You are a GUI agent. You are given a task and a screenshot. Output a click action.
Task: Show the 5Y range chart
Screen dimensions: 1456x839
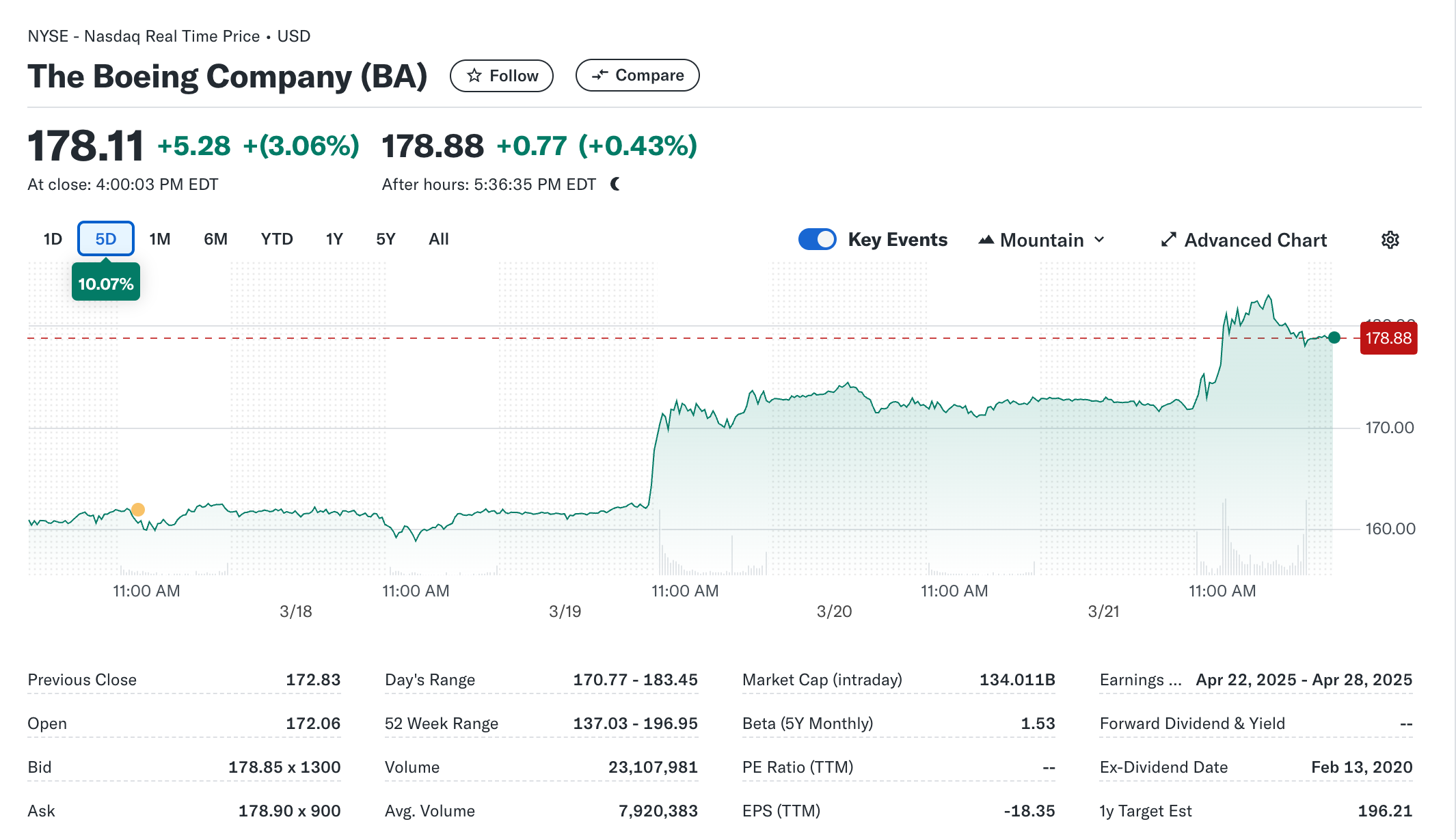[x=386, y=239]
